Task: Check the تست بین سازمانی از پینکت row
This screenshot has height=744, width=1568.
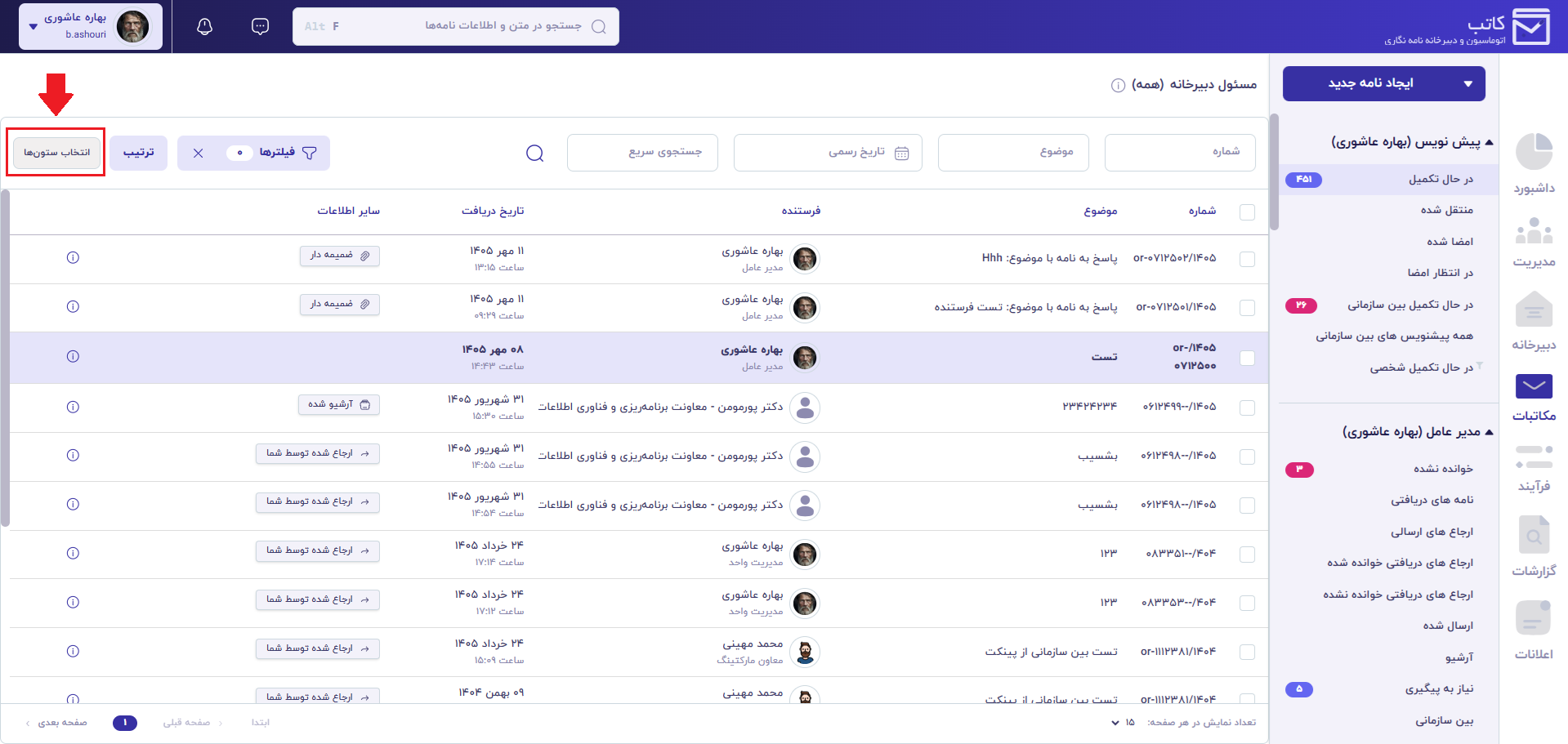Action: [1247, 652]
